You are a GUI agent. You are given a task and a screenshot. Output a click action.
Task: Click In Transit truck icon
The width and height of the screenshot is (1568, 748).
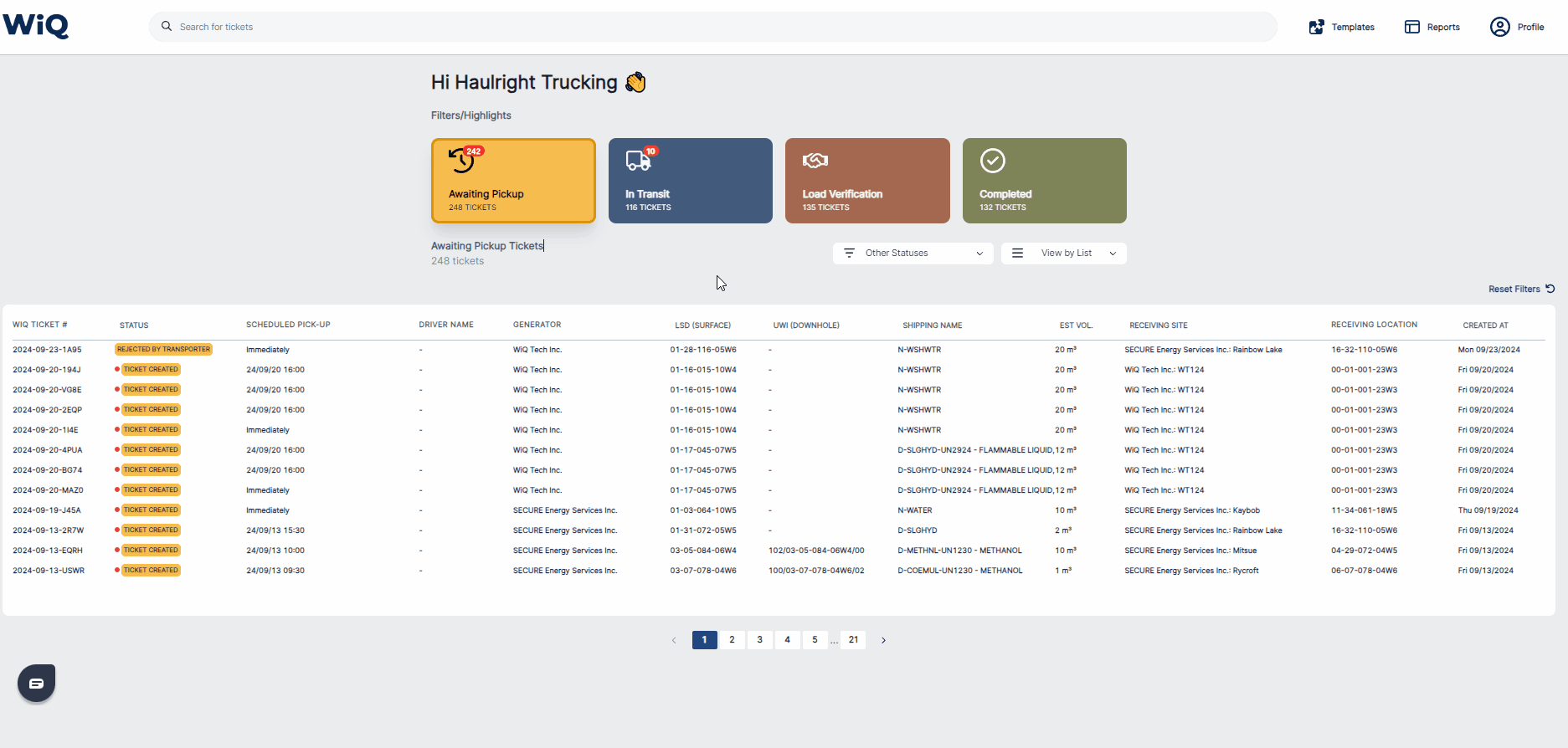(x=638, y=160)
